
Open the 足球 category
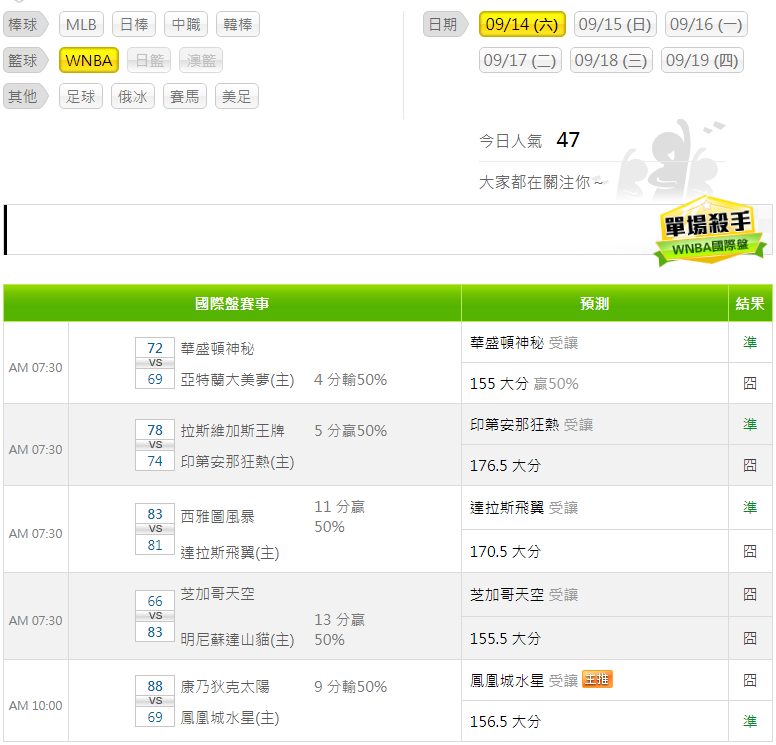81,97
